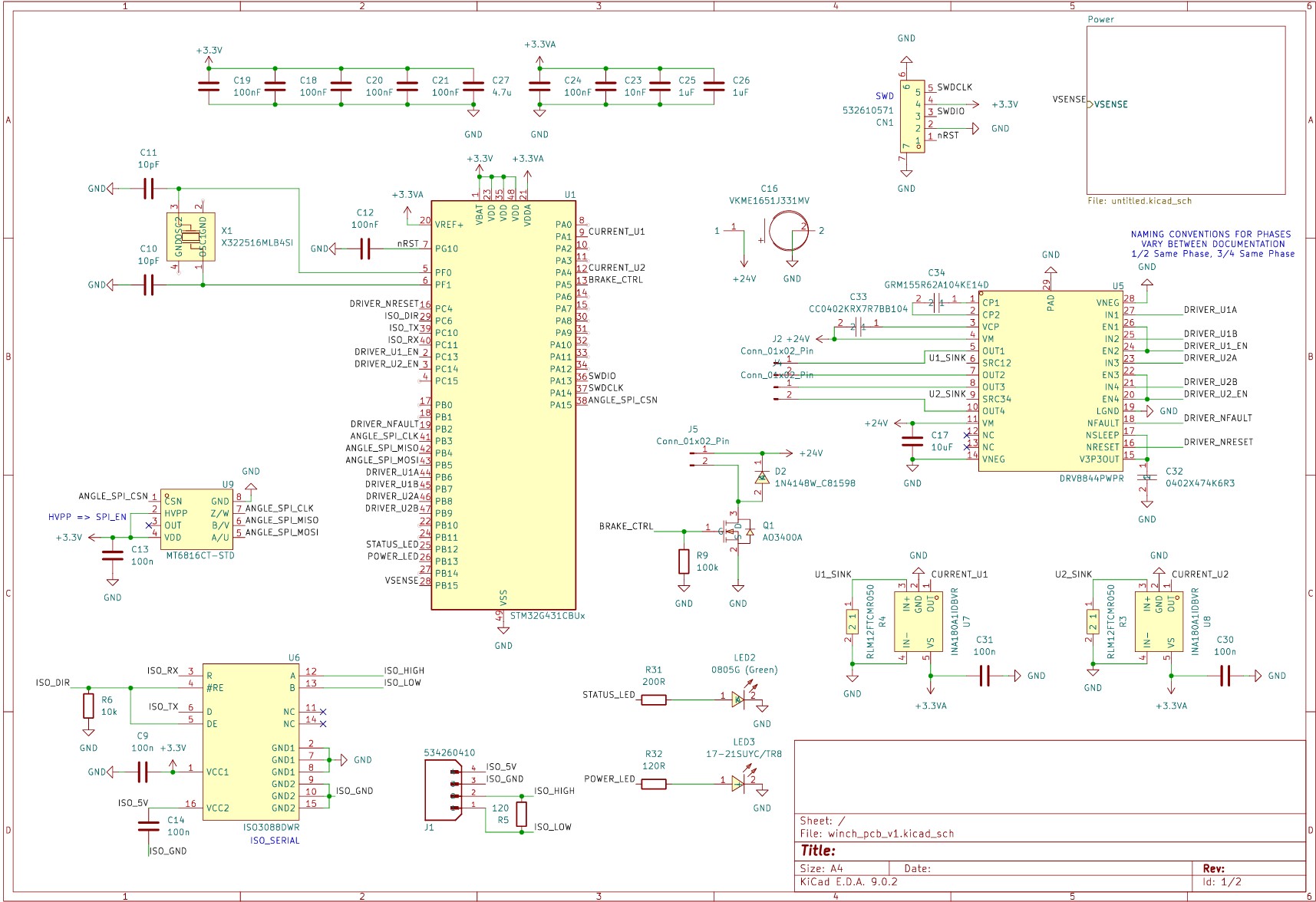1316x902 pixels.
Task: Click shunt resistor R4 symbol
Action: 852,622
